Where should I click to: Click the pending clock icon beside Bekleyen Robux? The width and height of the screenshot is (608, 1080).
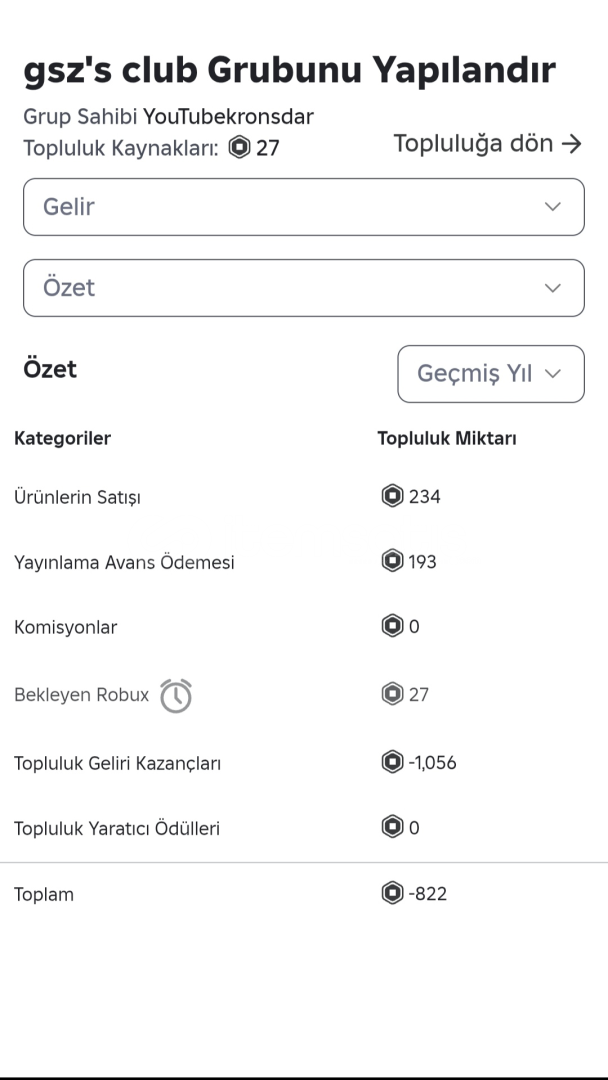176,695
